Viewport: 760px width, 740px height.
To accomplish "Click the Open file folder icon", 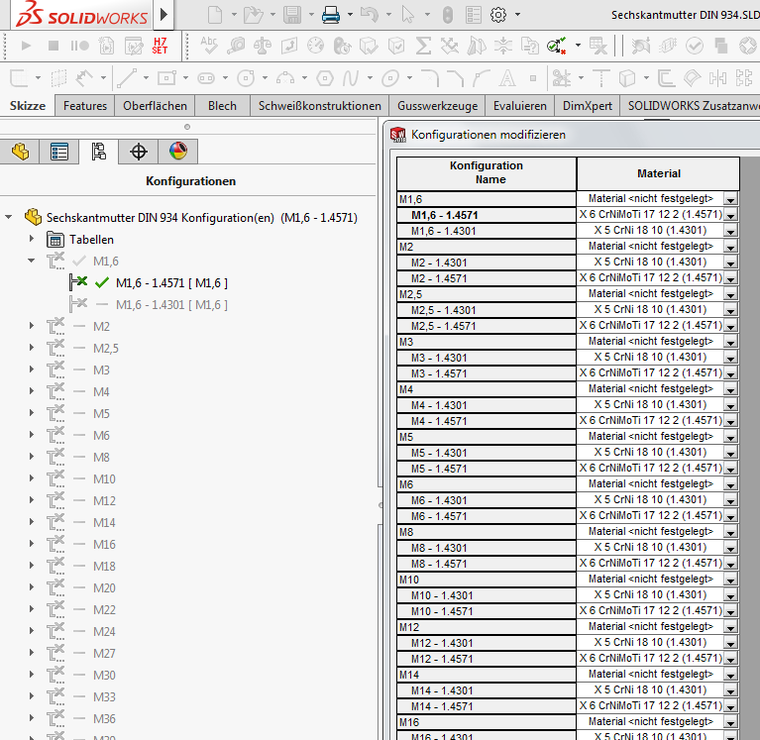I will click(x=253, y=15).
